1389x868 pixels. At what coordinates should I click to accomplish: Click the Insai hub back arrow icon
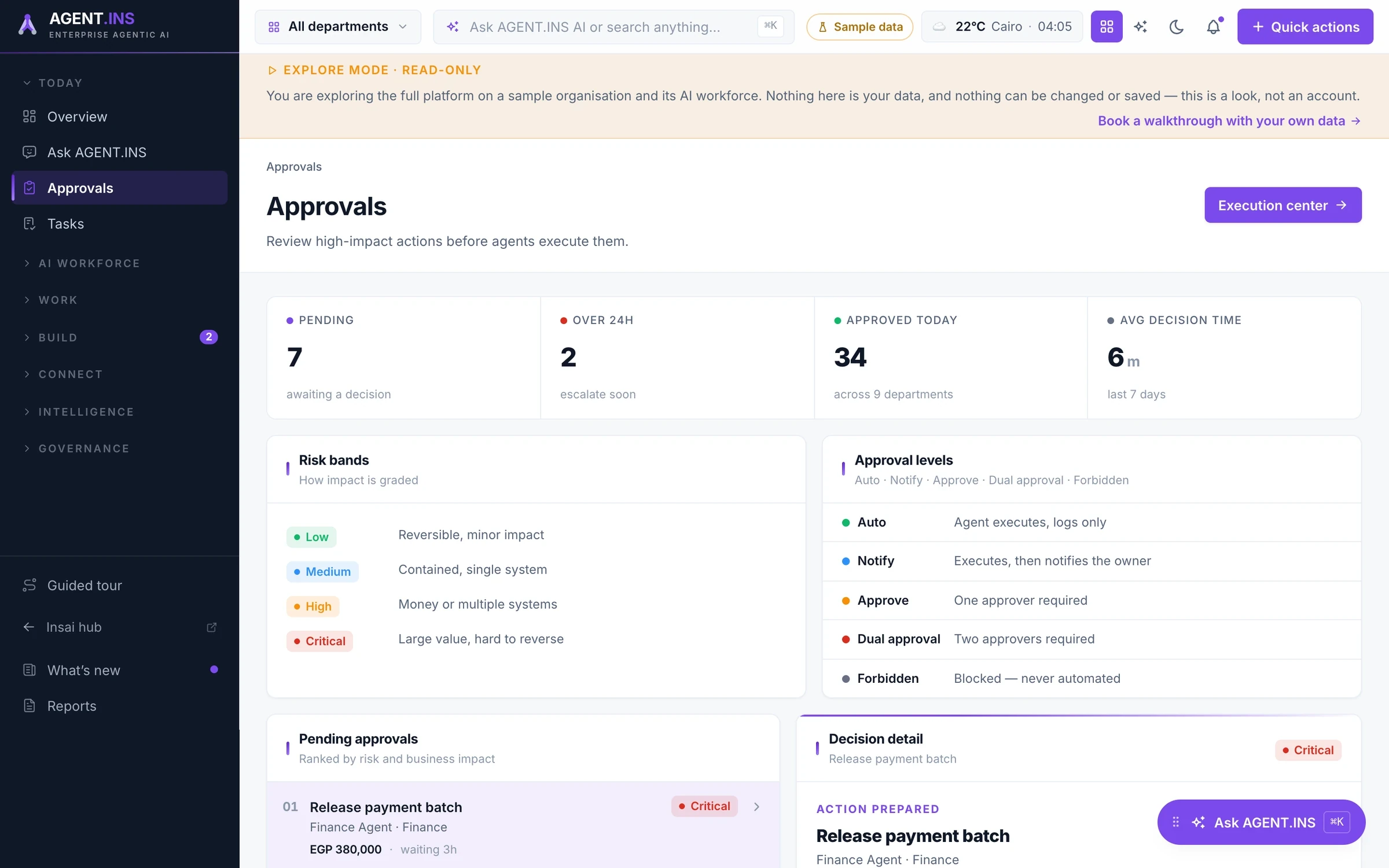point(28,627)
